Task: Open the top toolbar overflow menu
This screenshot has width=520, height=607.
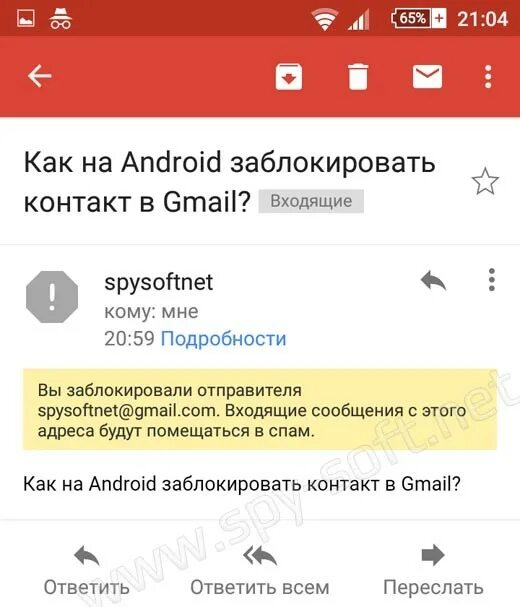Action: [488, 76]
